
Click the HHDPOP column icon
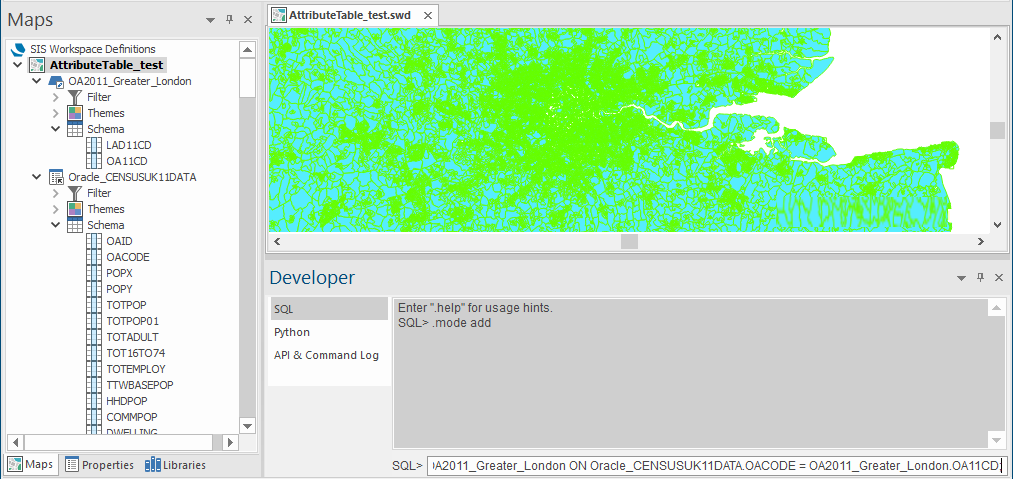click(x=94, y=401)
